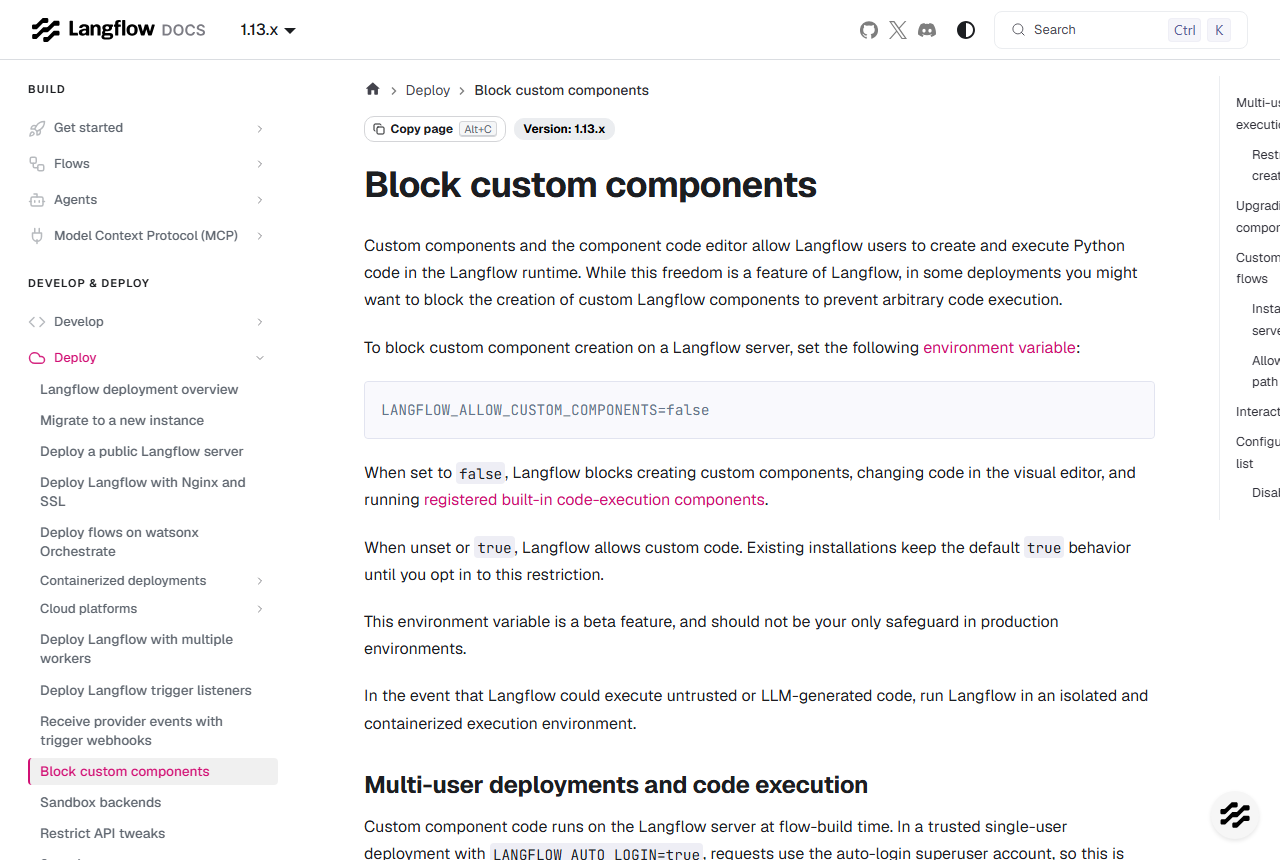1280x860 pixels.
Task: Click the Deploy breadcrumb link
Action: [428, 90]
